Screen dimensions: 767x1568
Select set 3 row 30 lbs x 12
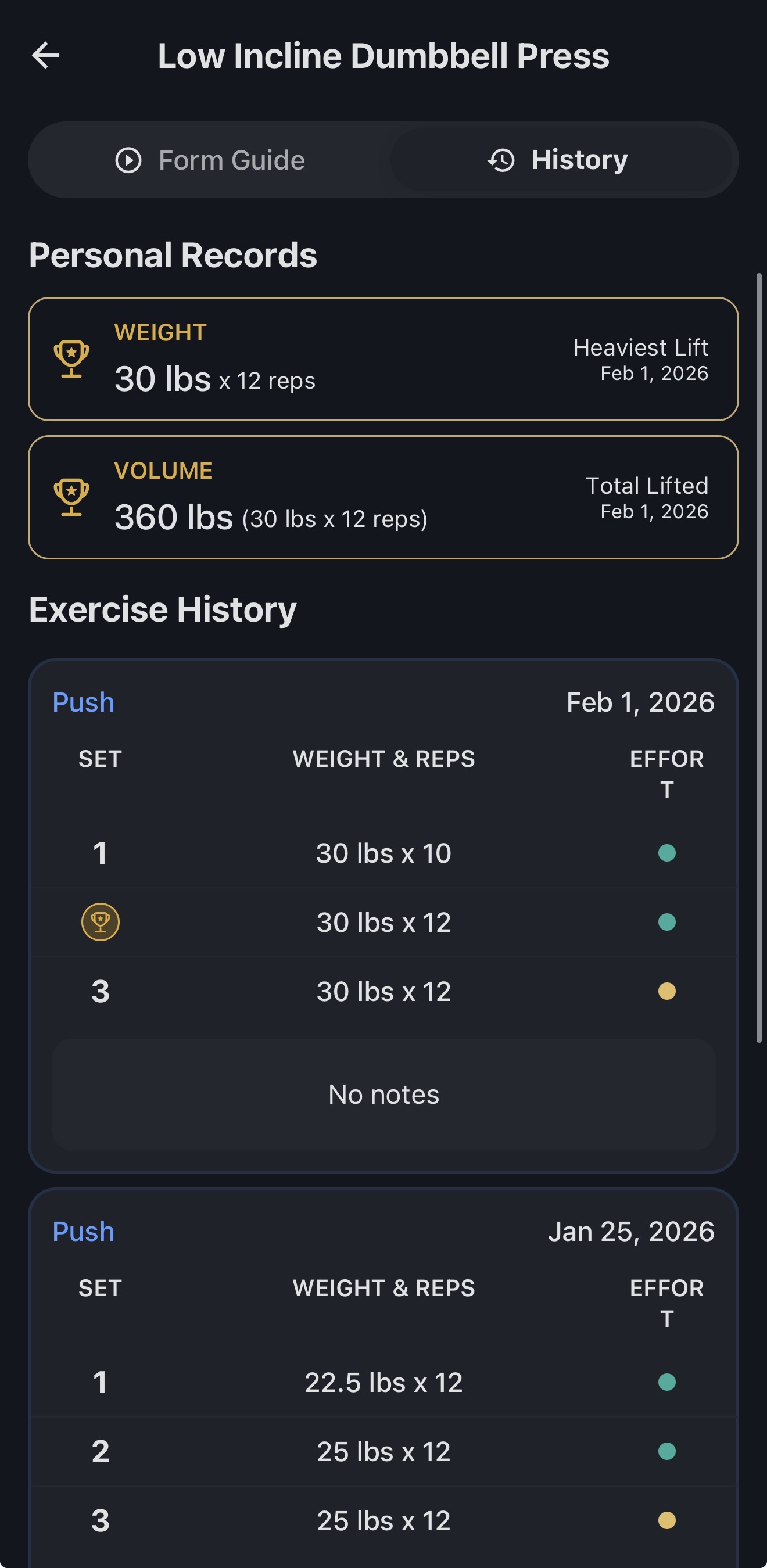pos(383,991)
